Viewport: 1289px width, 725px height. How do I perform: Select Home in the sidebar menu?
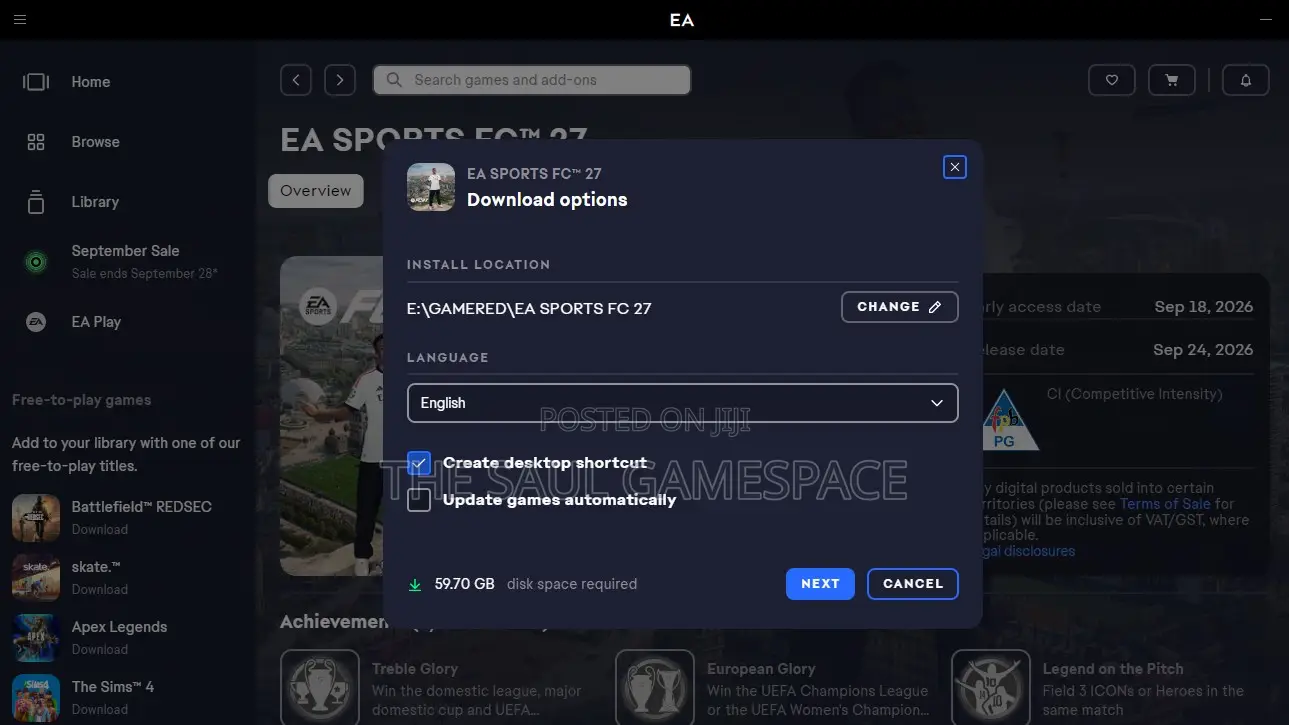tap(91, 82)
